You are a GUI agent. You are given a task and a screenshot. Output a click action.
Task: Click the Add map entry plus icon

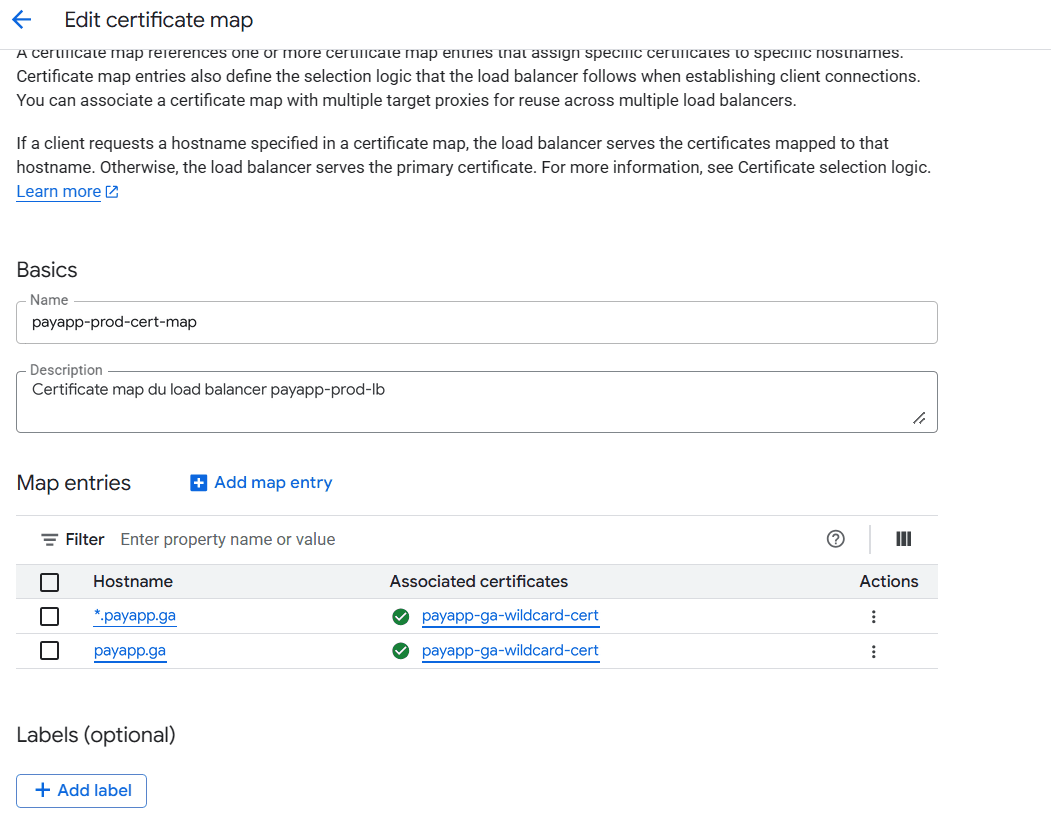198,483
